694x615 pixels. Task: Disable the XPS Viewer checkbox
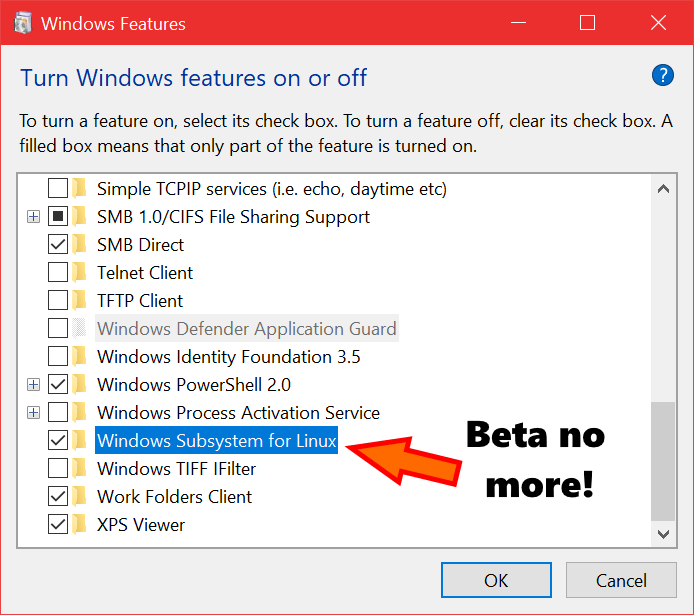click(58, 525)
